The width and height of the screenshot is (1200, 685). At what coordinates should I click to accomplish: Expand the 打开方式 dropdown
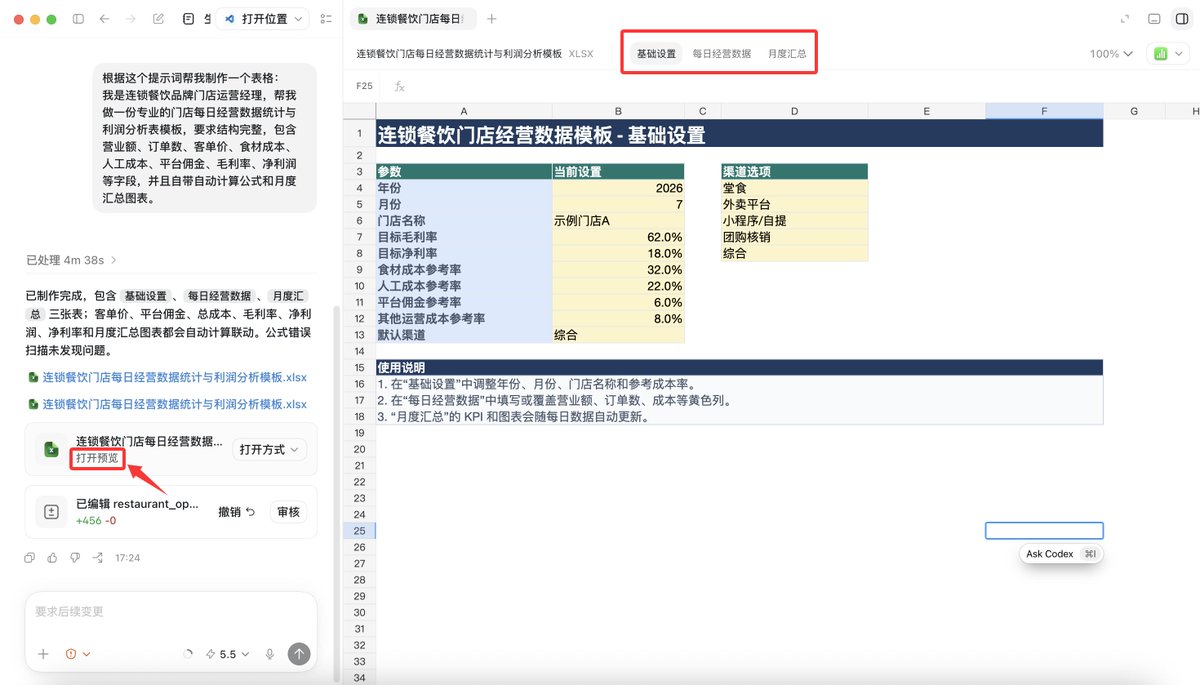(269, 450)
